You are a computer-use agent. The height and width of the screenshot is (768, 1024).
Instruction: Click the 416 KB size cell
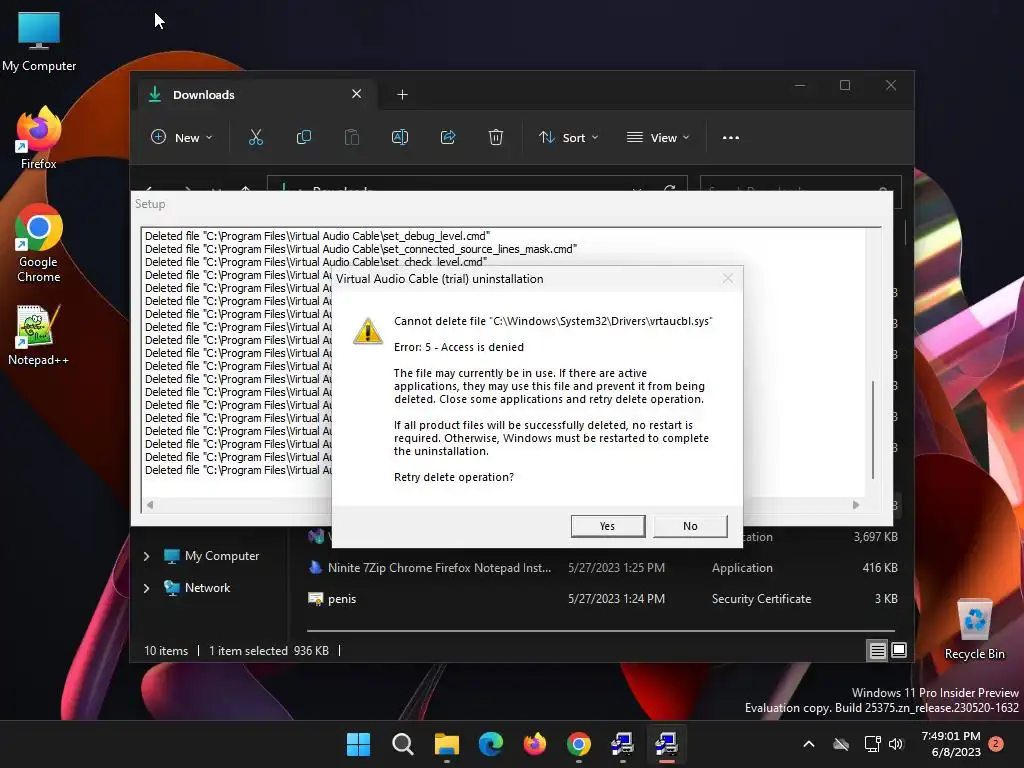(x=880, y=568)
